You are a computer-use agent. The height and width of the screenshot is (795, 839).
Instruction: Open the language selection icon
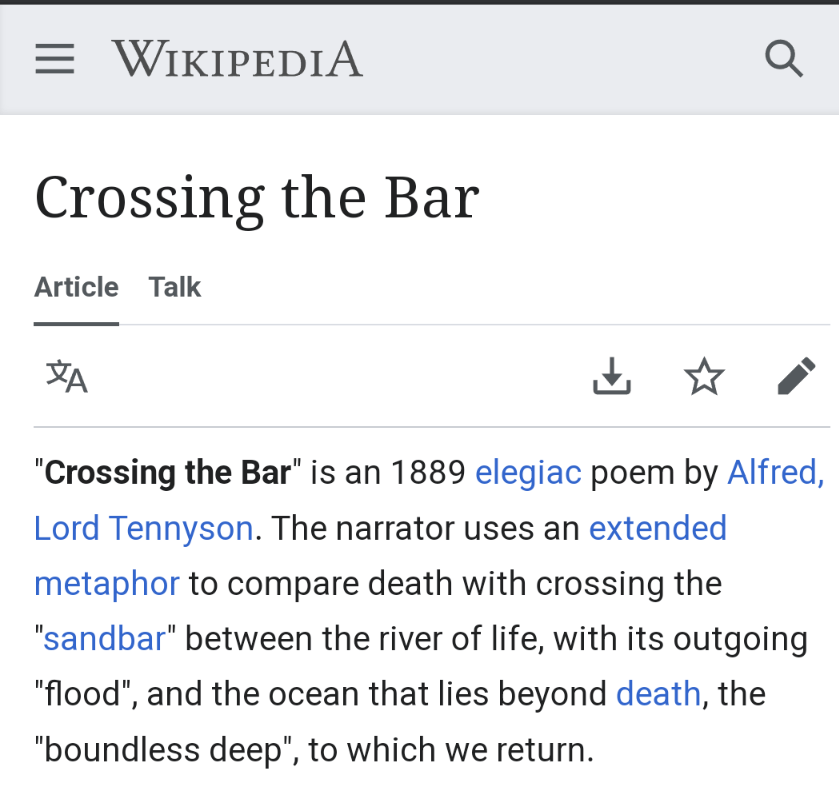pos(67,377)
